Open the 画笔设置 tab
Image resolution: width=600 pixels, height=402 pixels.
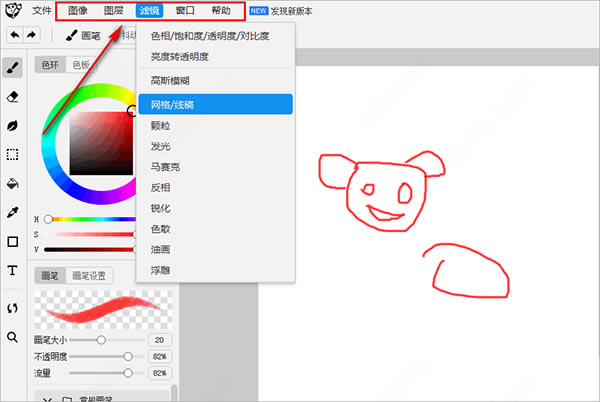coord(91,276)
